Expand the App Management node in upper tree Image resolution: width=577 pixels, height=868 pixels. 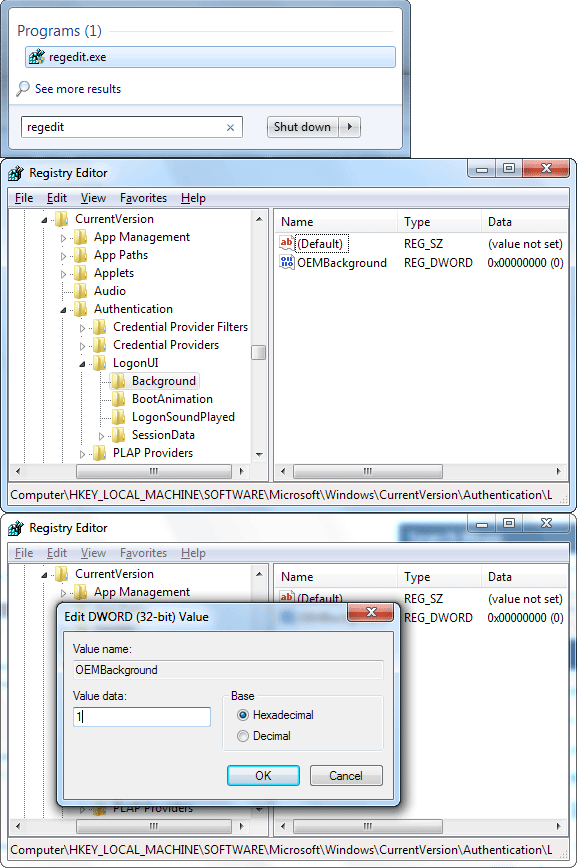[63, 238]
